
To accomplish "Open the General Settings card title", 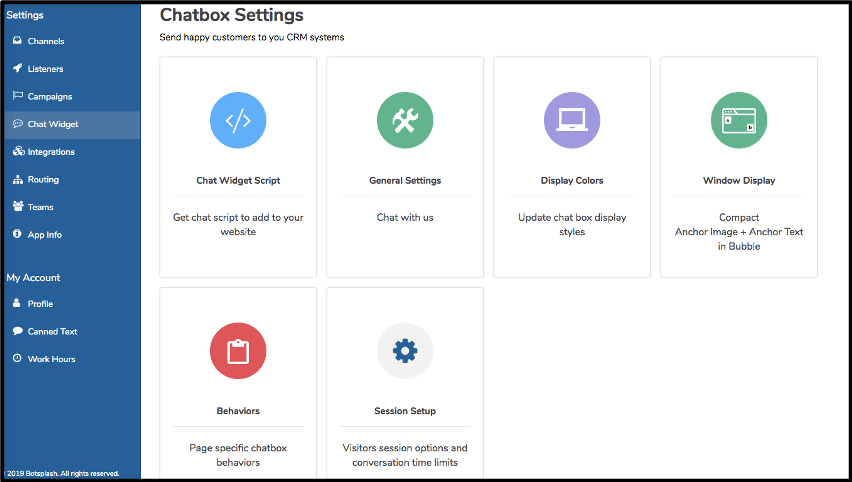I will (x=405, y=180).
